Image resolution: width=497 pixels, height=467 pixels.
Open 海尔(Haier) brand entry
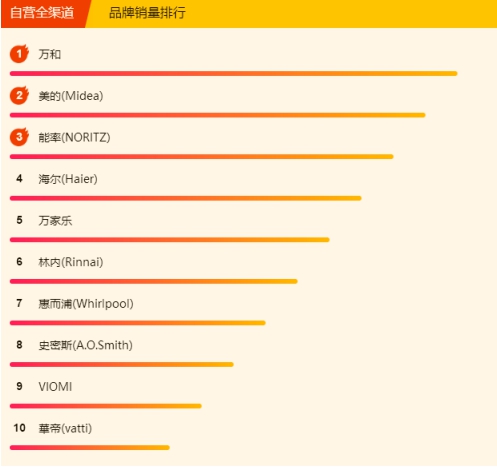pos(68,179)
